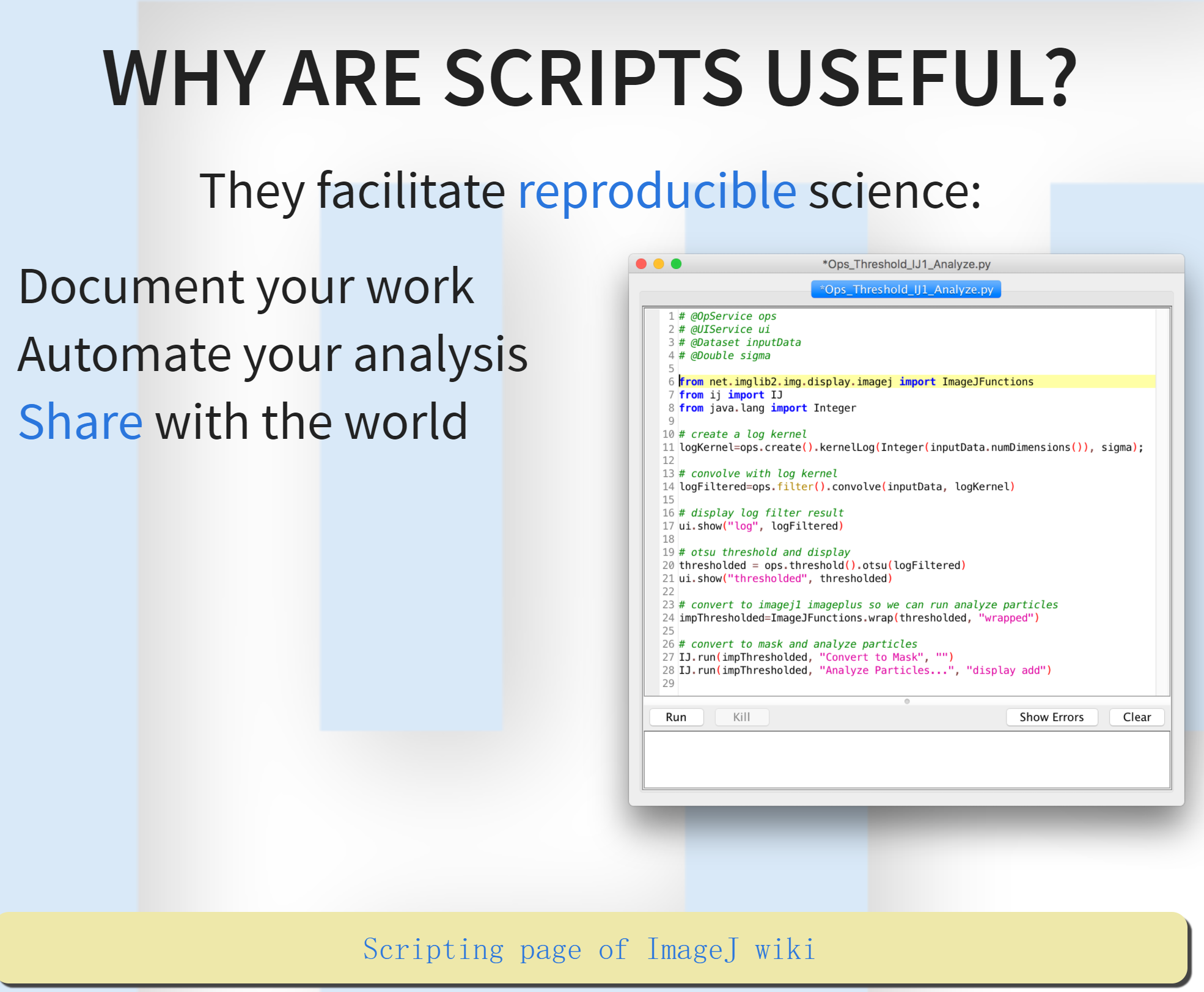Click the Show Errors button
Image resolution: width=1204 pixels, height=992 pixels.
click(1051, 717)
